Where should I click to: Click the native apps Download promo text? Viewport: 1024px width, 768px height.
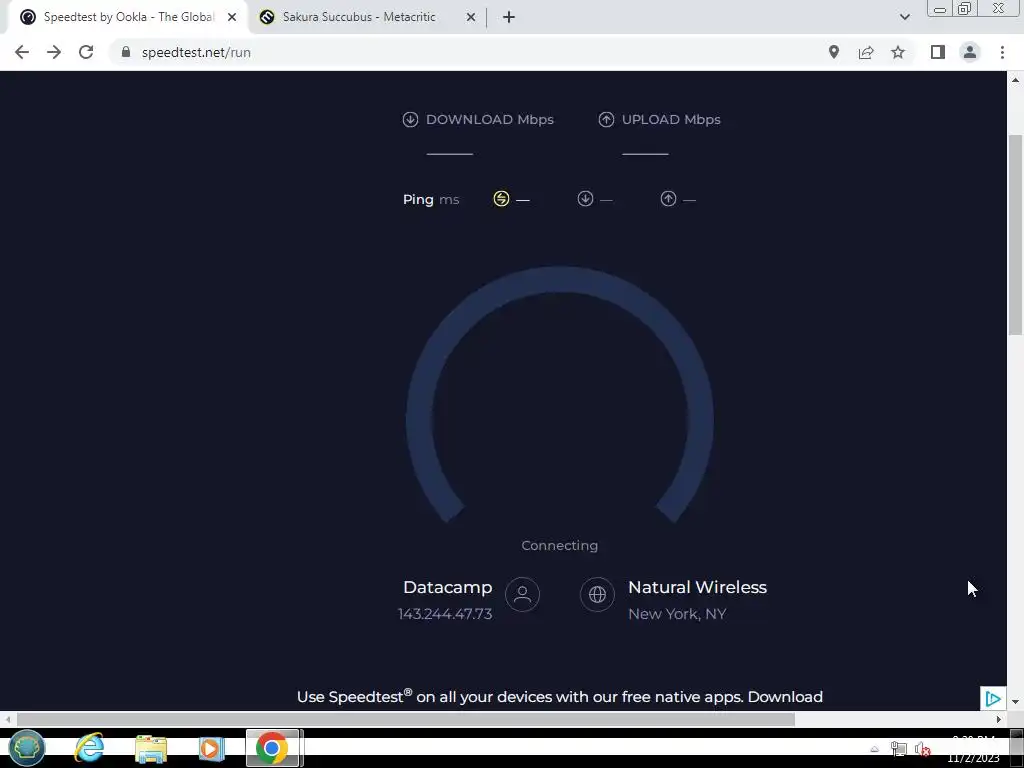[x=560, y=697]
